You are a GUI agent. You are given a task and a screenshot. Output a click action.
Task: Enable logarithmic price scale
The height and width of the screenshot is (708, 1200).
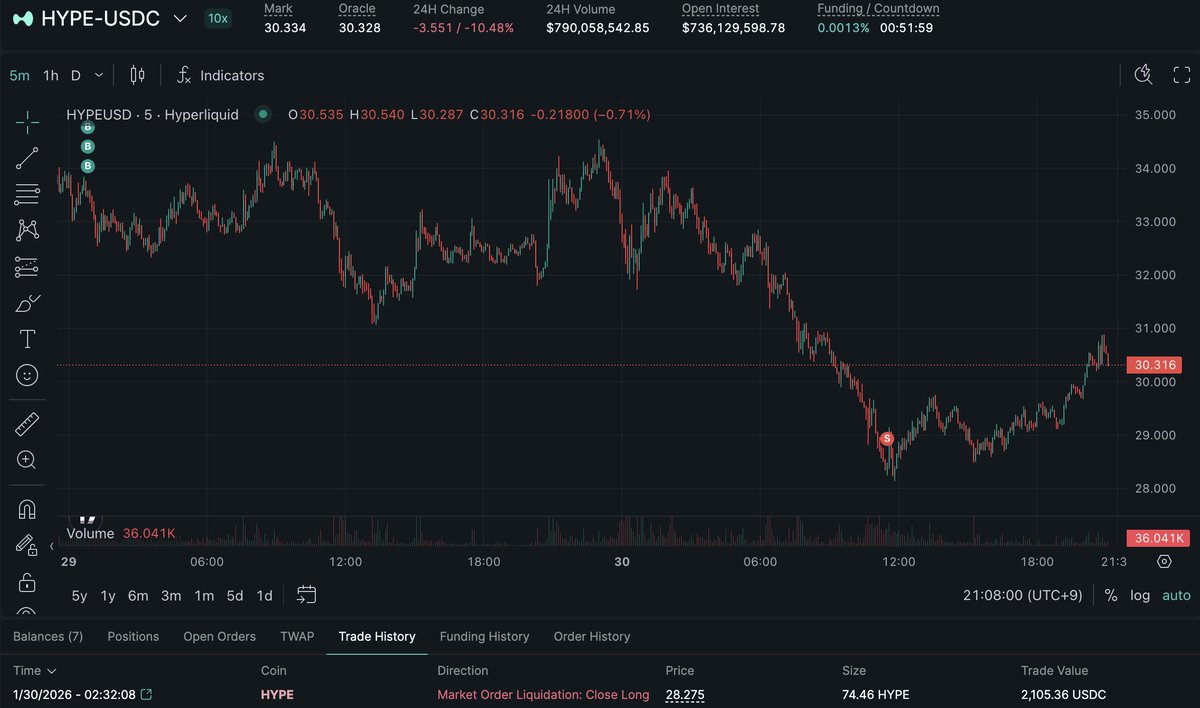1140,595
